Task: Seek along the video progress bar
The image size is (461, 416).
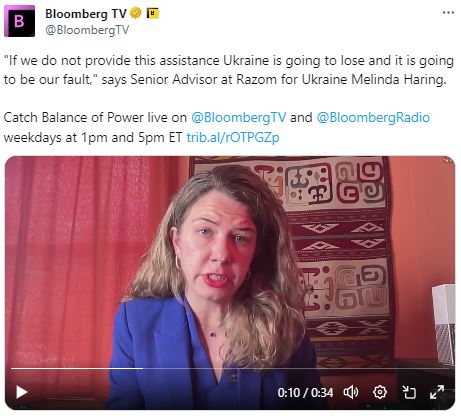Action: tap(230, 368)
